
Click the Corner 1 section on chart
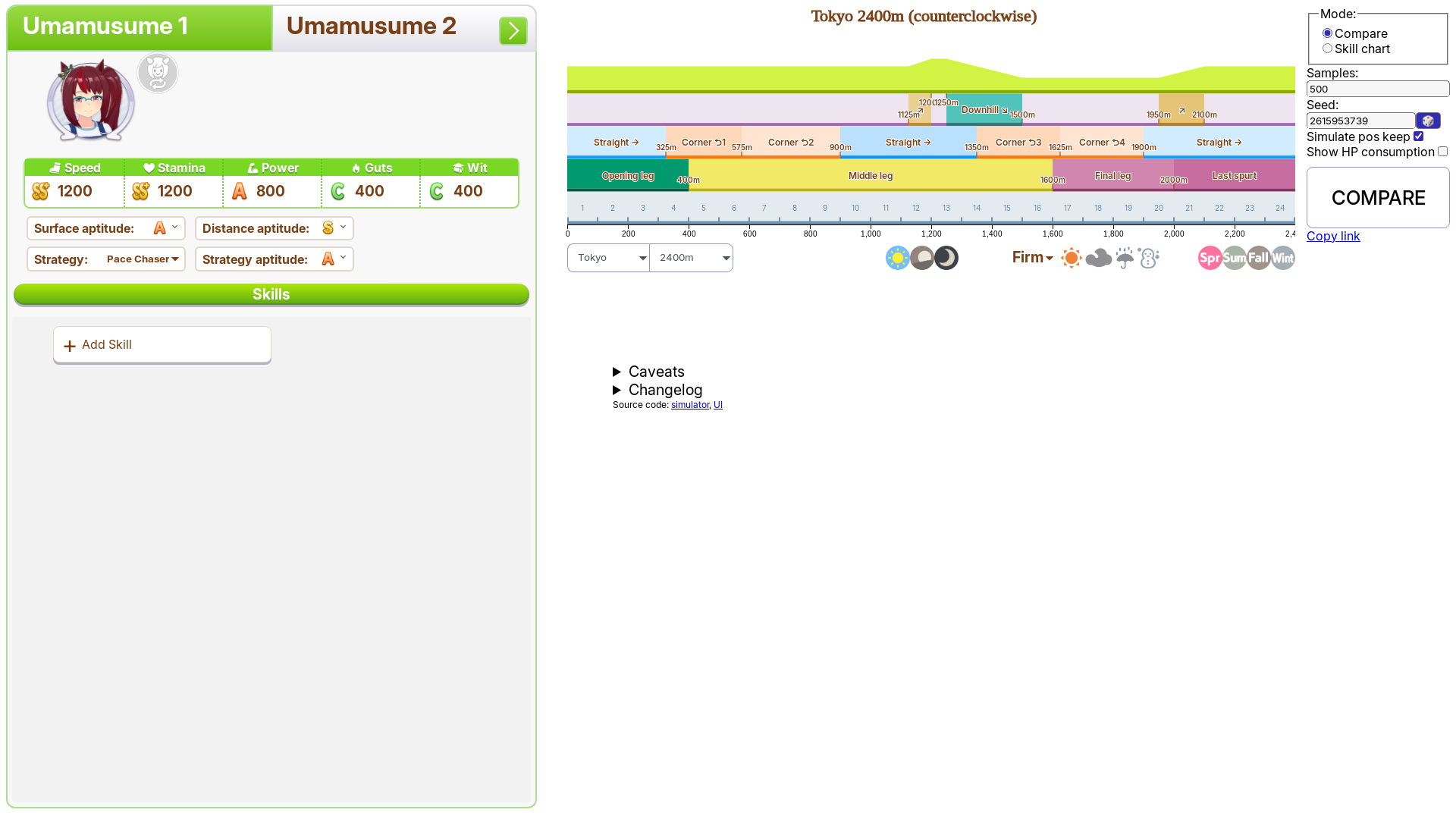coord(704,142)
